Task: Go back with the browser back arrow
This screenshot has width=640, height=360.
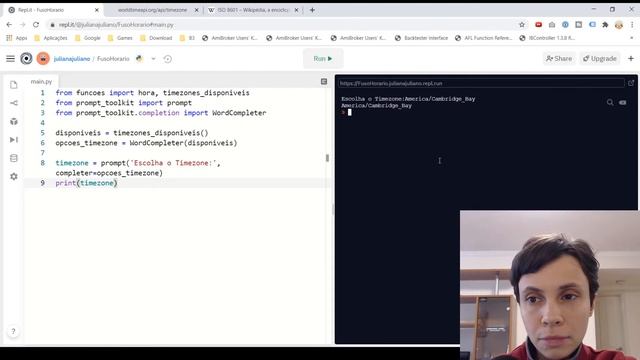Action: click(9, 25)
